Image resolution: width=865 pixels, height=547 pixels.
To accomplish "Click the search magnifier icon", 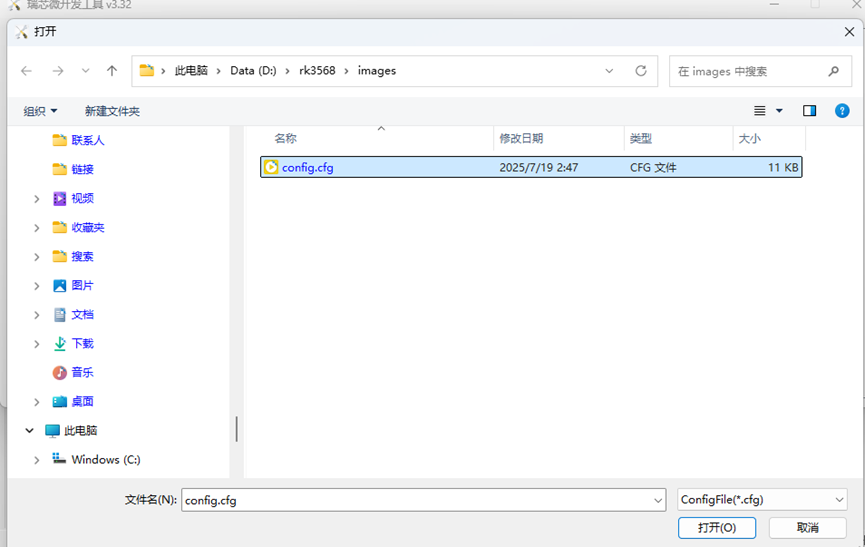I will pos(834,71).
